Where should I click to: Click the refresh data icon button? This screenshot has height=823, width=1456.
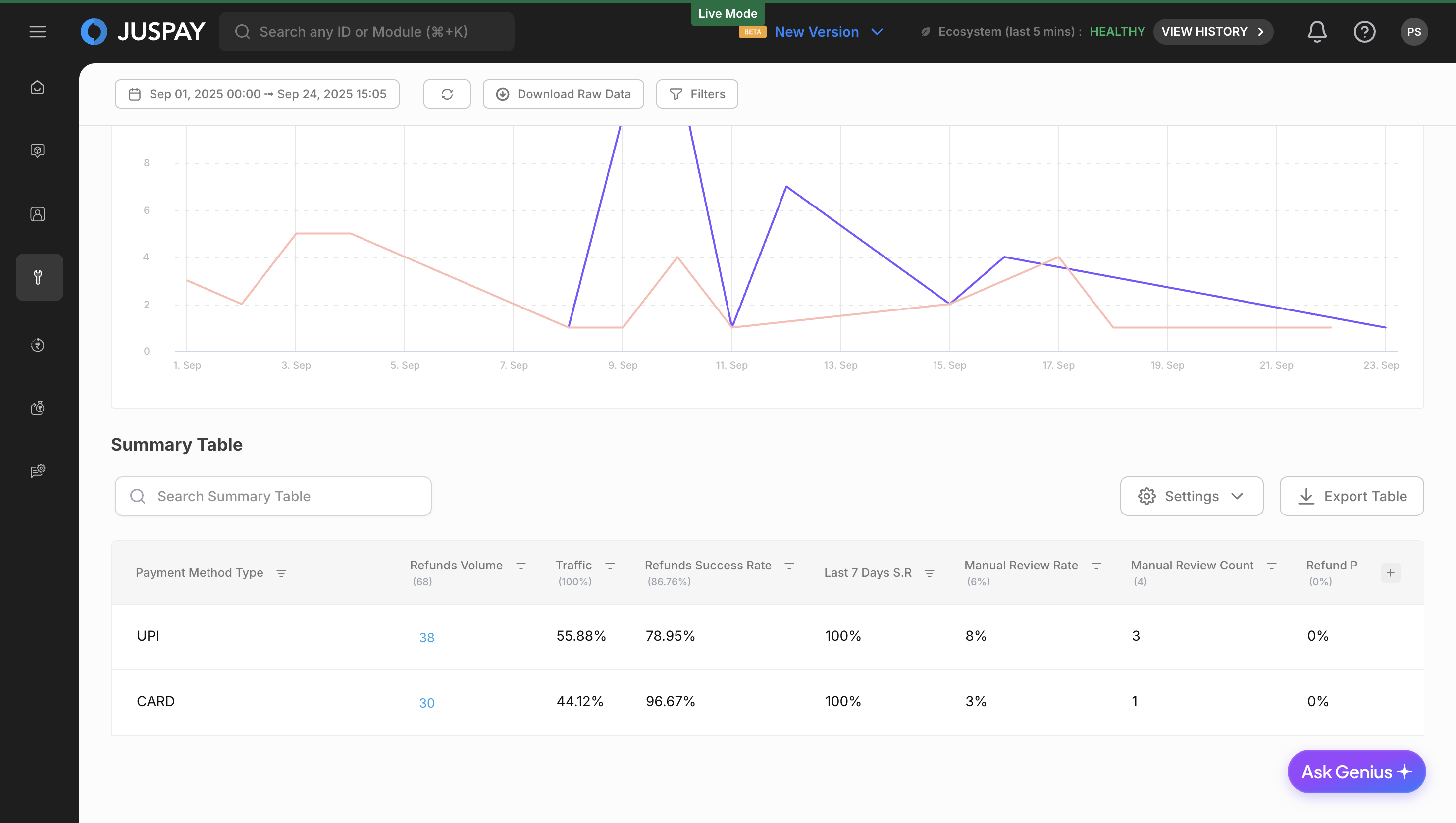(x=447, y=94)
